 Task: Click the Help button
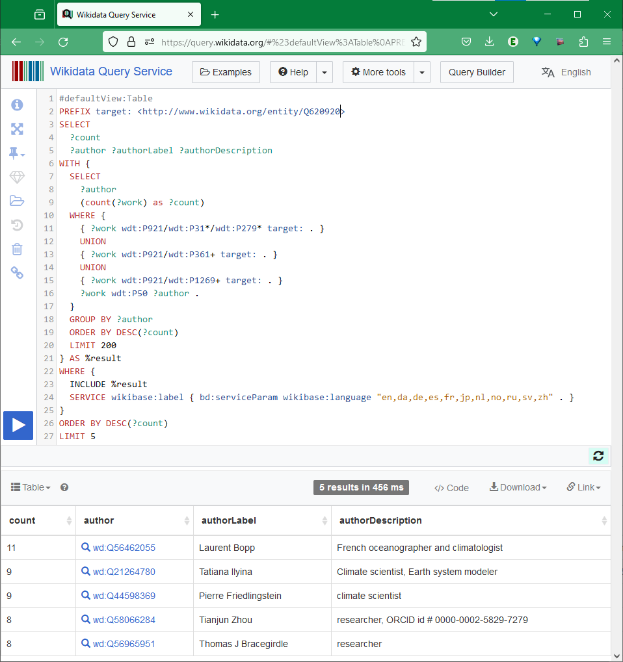pyautogui.click(x=293, y=72)
